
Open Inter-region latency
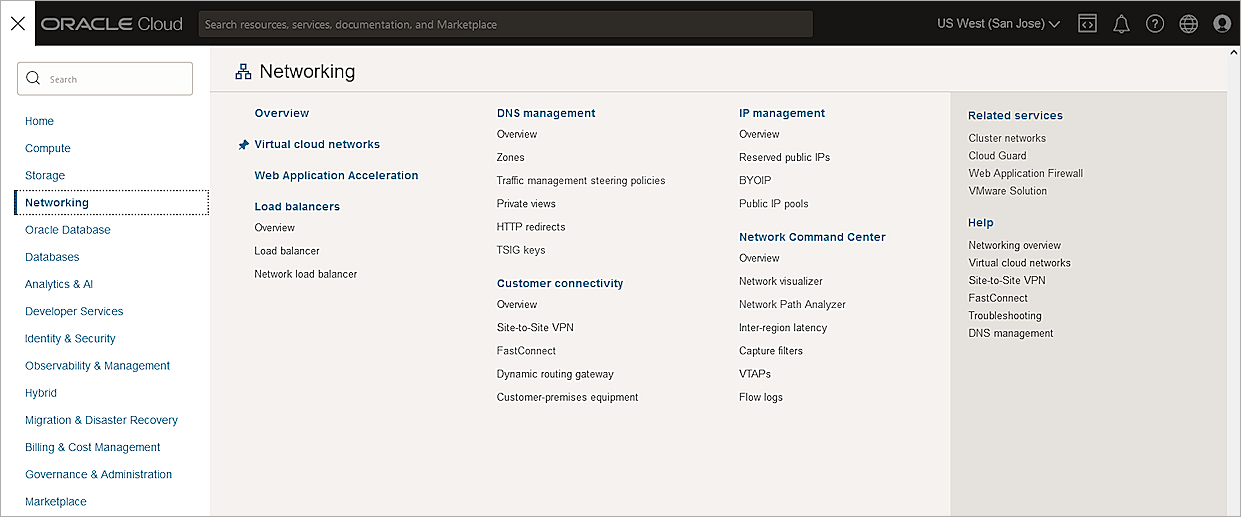[783, 327]
